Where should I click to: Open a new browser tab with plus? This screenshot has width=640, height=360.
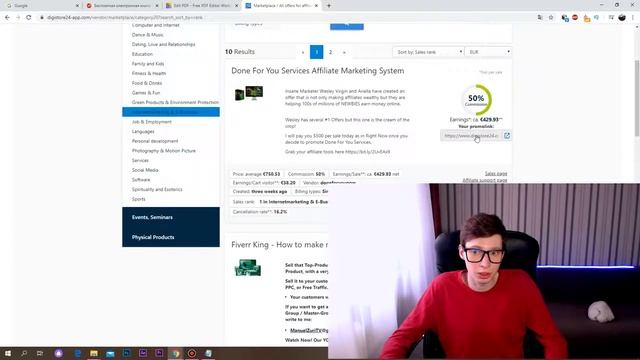(329, 6)
